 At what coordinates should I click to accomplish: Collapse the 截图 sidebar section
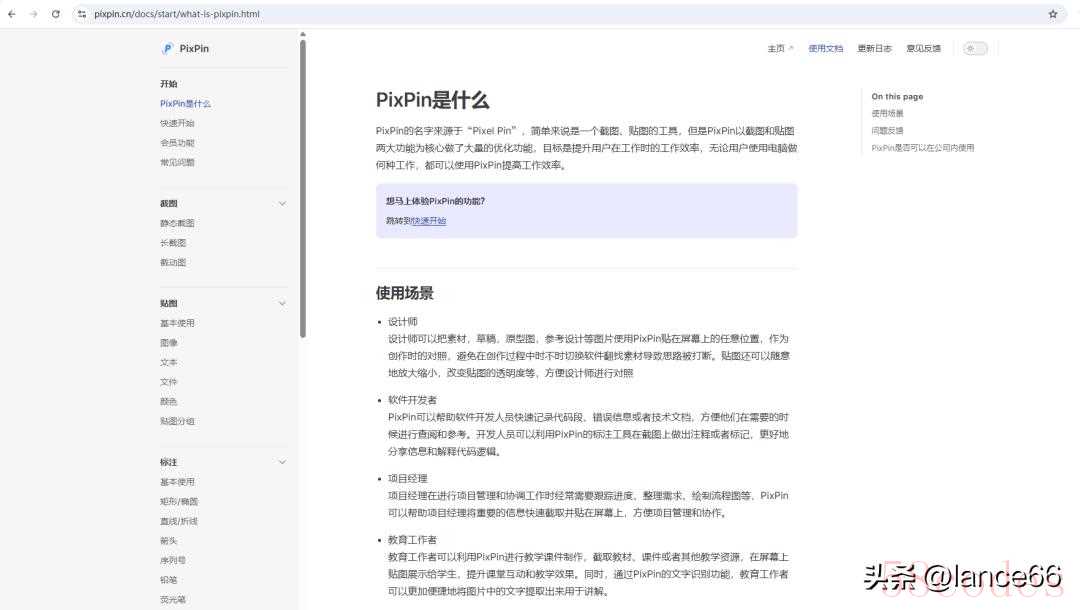coord(282,203)
